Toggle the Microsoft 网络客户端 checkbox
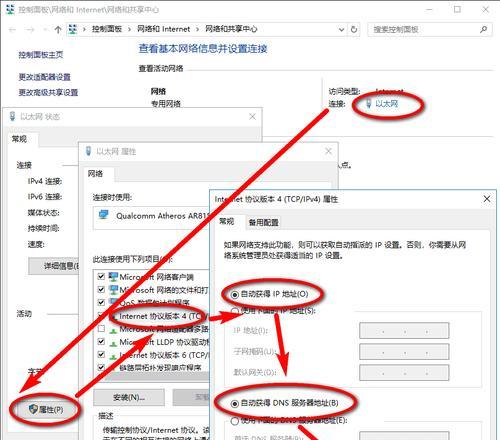Viewport: 500px width, 440px height. (x=101, y=276)
